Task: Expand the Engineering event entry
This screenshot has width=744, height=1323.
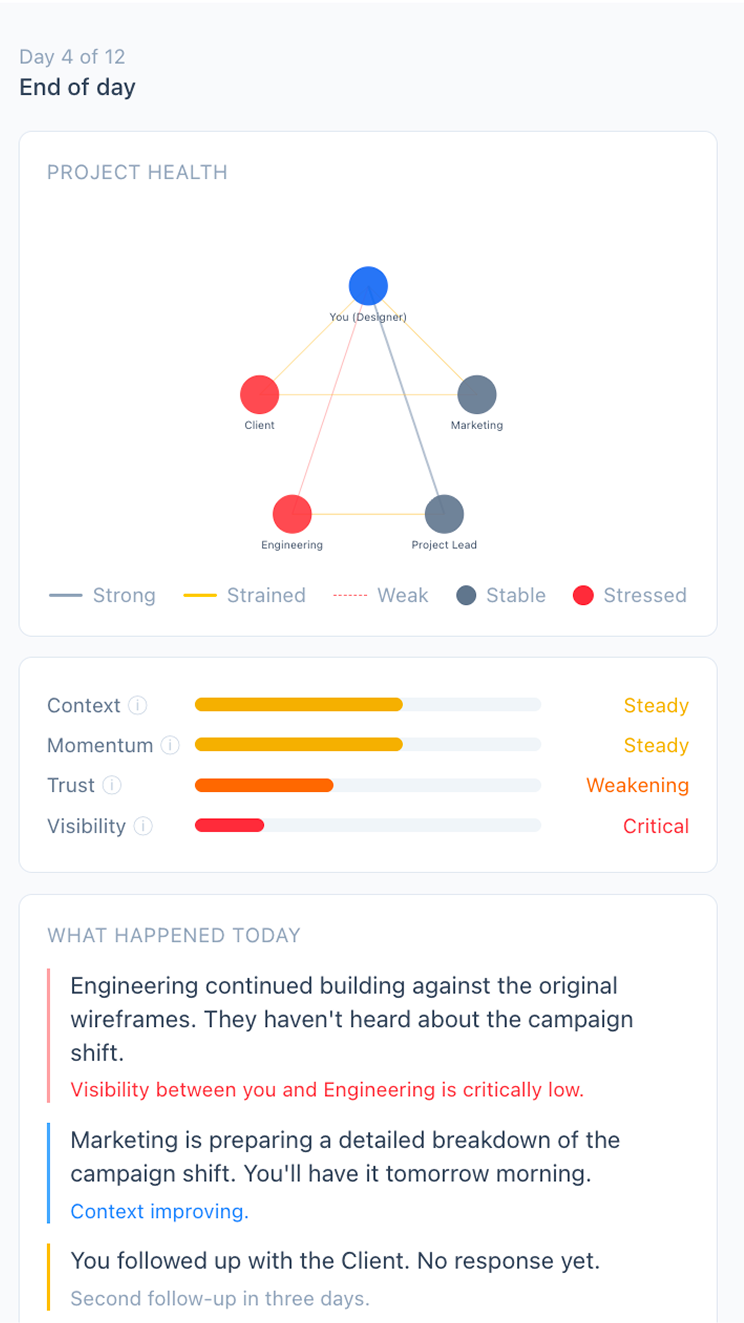Action: pyautogui.click(x=350, y=1019)
